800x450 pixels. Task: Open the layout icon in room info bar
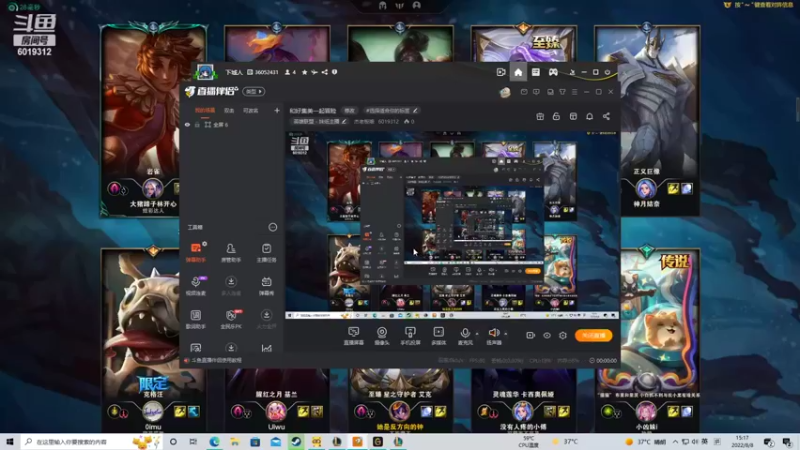(x=573, y=116)
